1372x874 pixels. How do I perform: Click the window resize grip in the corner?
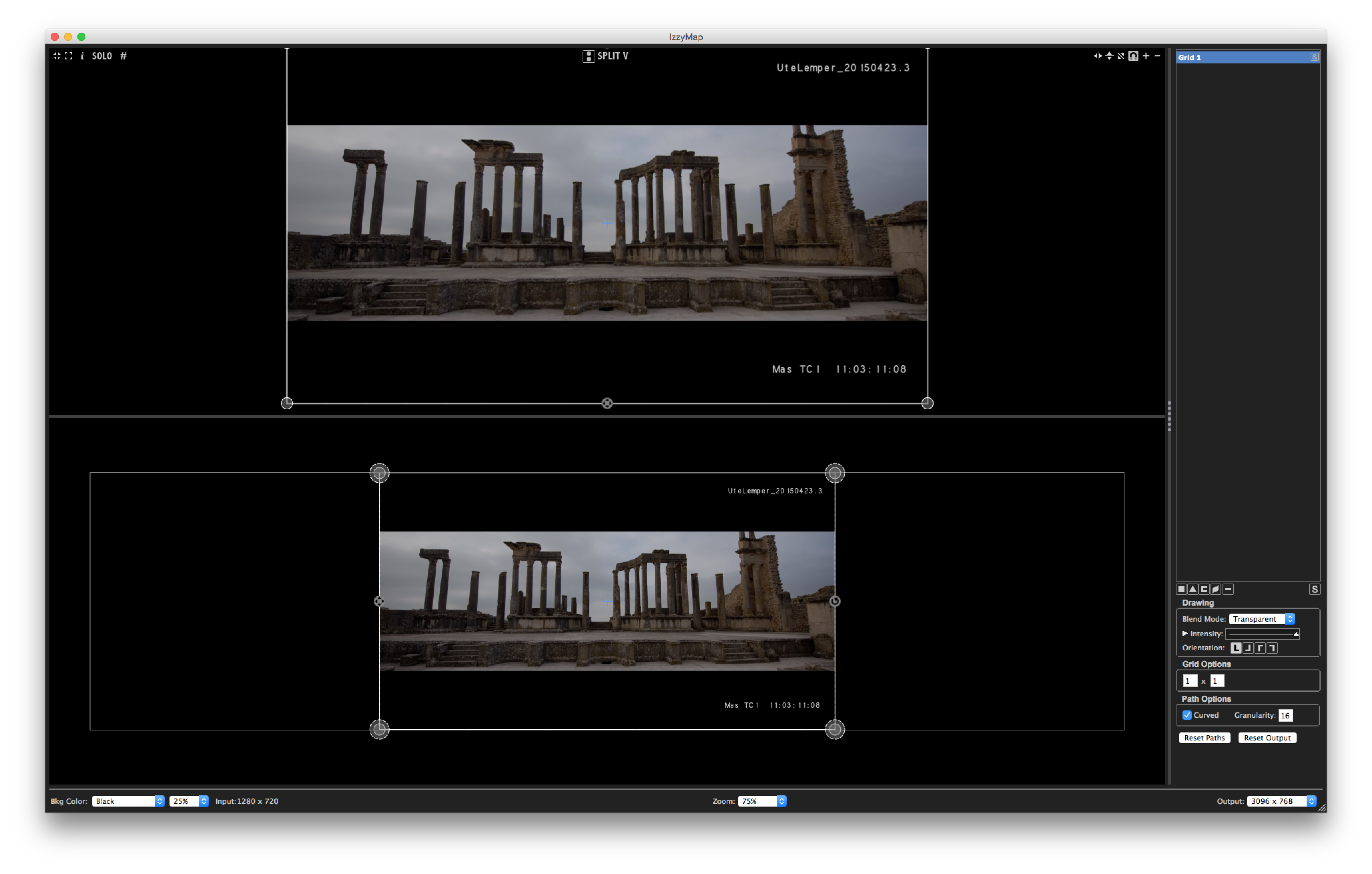point(1322,807)
